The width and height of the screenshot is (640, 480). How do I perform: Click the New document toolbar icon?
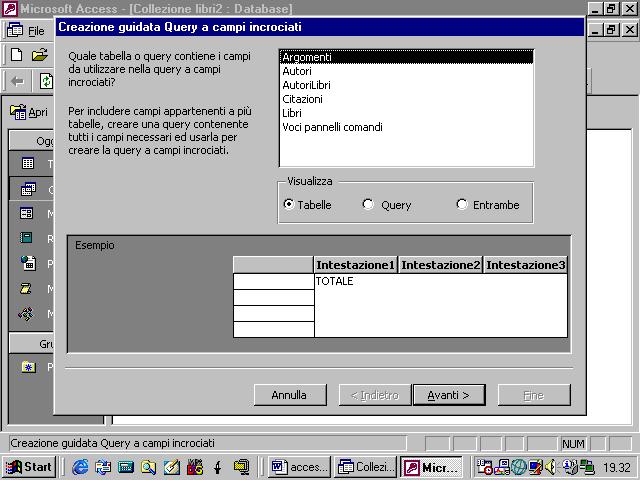click(x=16, y=55)
